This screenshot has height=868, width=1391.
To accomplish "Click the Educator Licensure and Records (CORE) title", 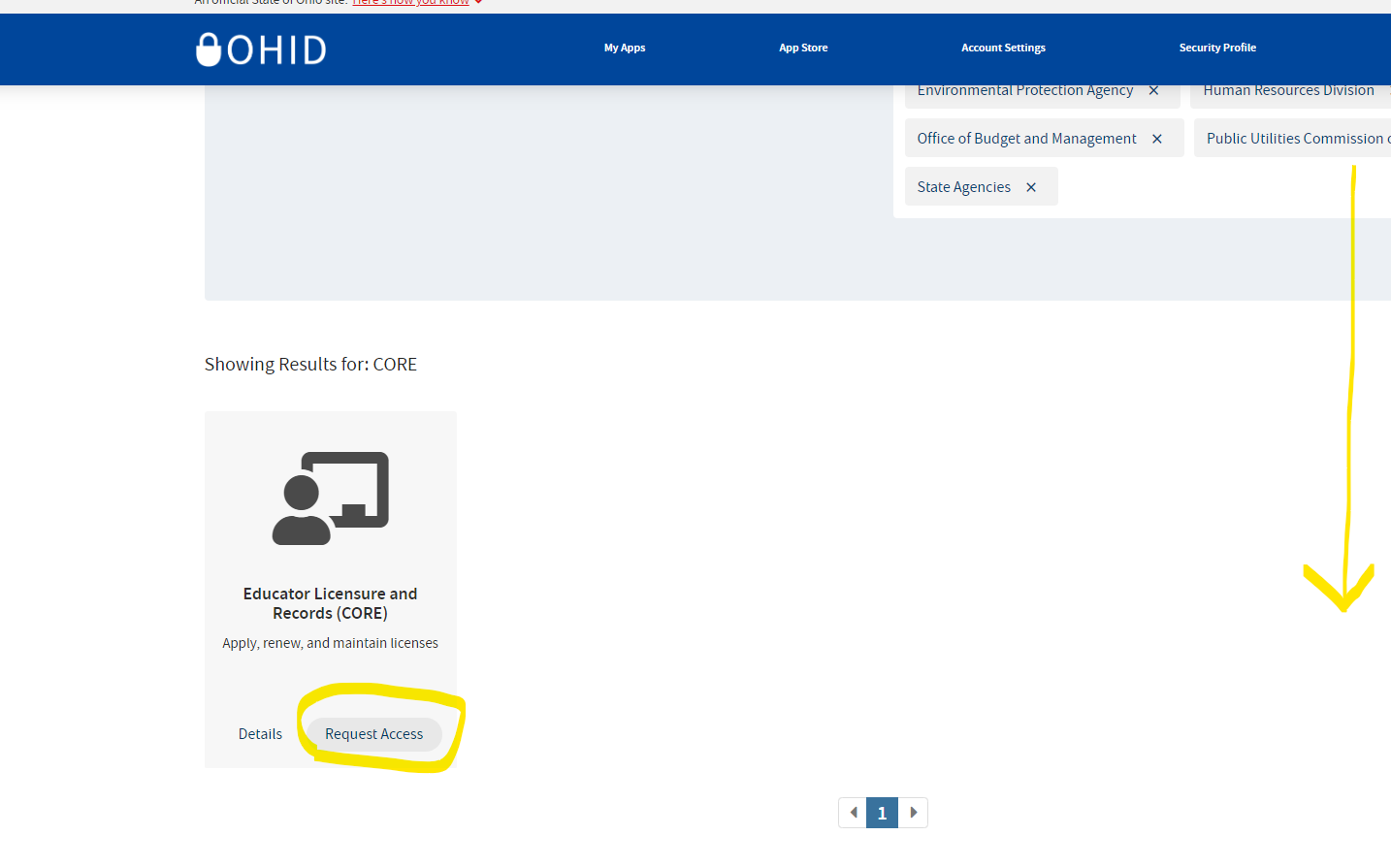I will click(x=330, y=603).
